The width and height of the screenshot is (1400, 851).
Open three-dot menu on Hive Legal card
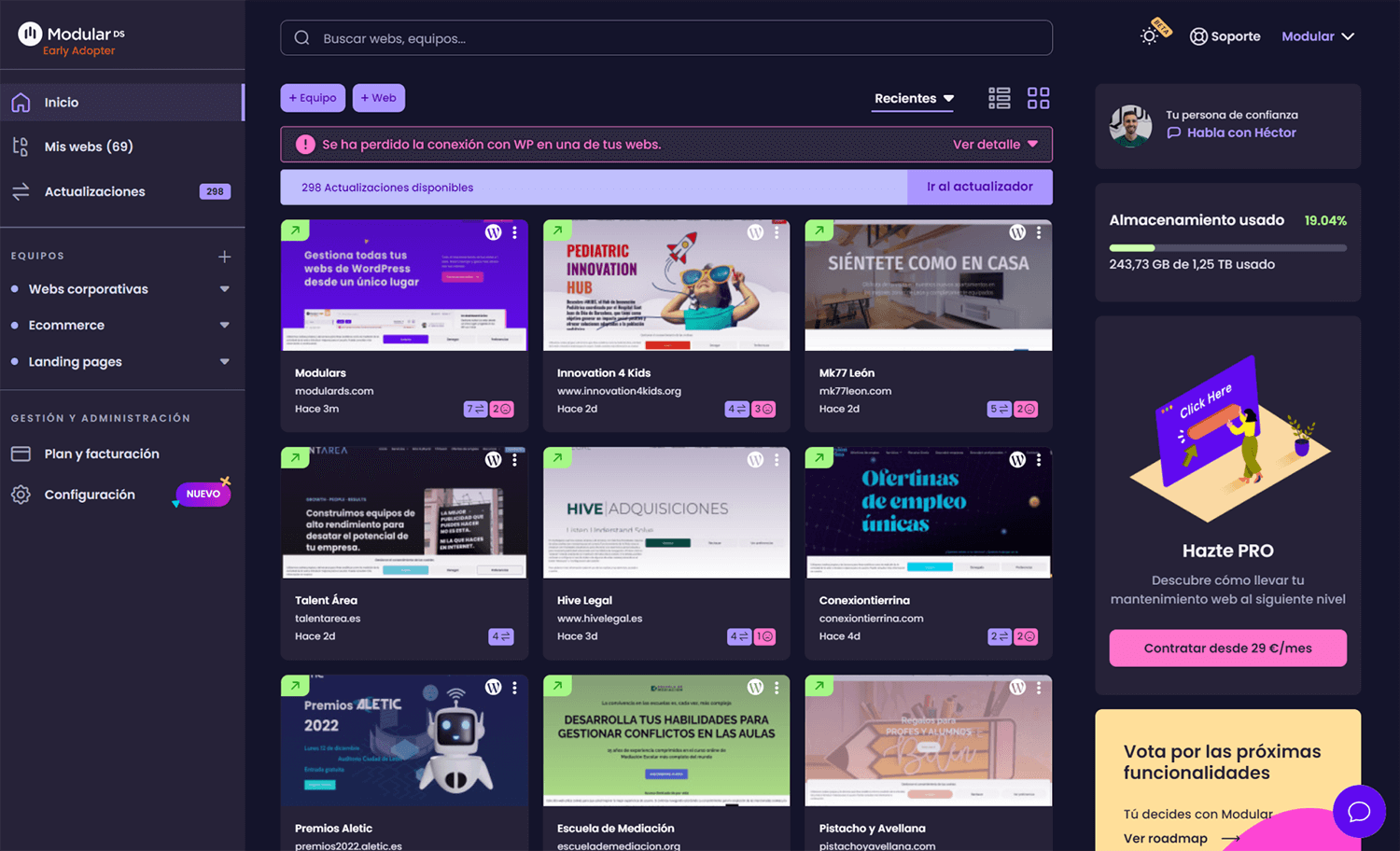pos(777,460)
